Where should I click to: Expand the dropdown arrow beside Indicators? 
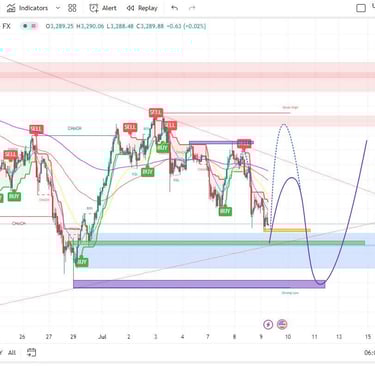click(58, 8)
